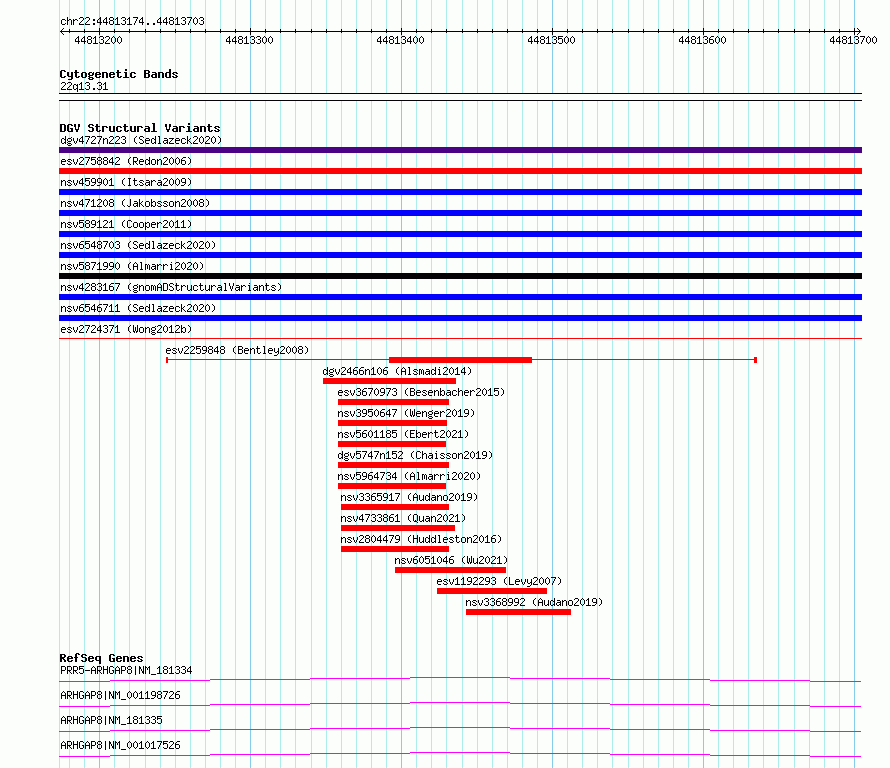Click the DGV Structural Variants track title
890x768 pixels.
click(140, 128)
